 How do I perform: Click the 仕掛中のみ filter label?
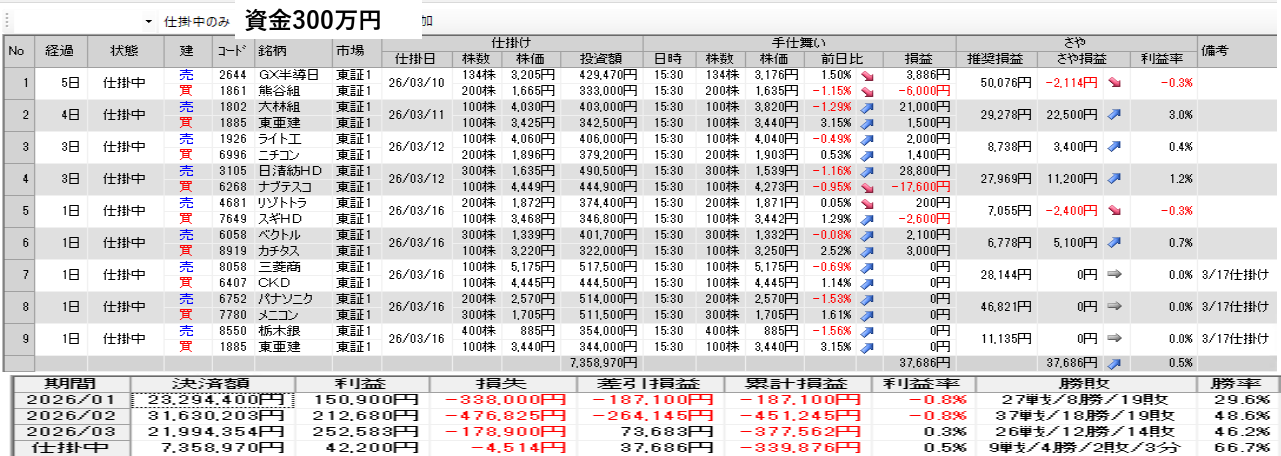tap(196, 21)
